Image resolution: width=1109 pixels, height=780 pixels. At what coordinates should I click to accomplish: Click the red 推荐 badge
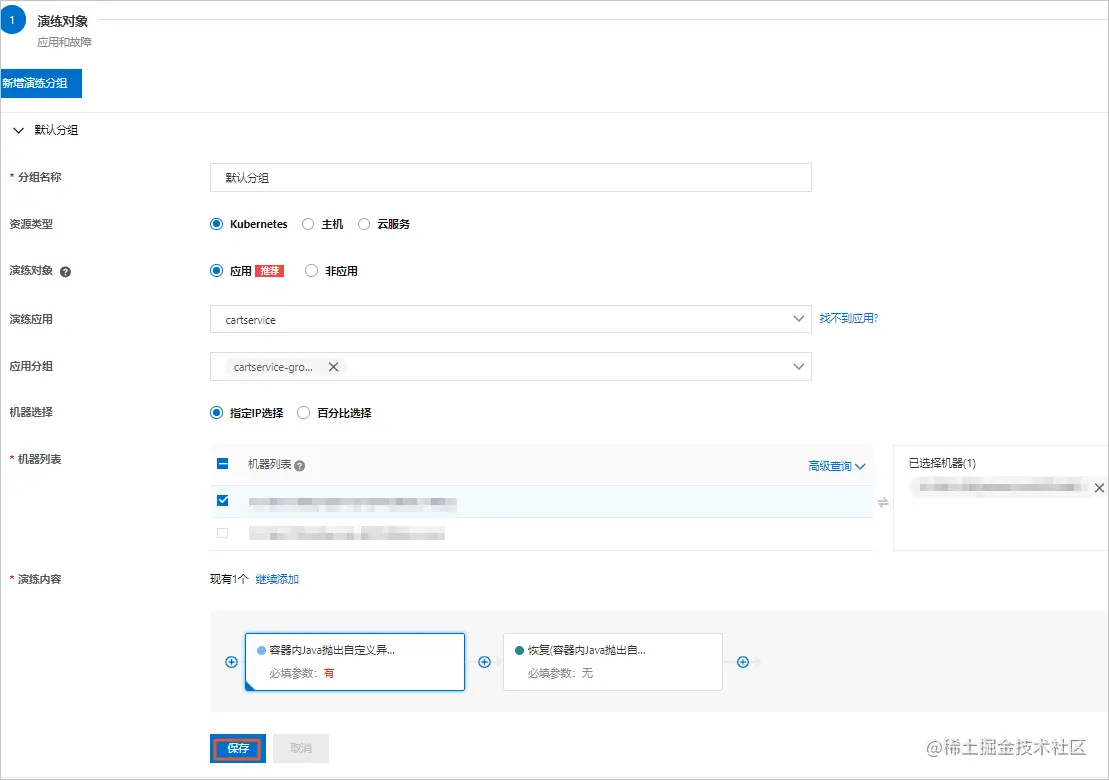pos(269,271)
